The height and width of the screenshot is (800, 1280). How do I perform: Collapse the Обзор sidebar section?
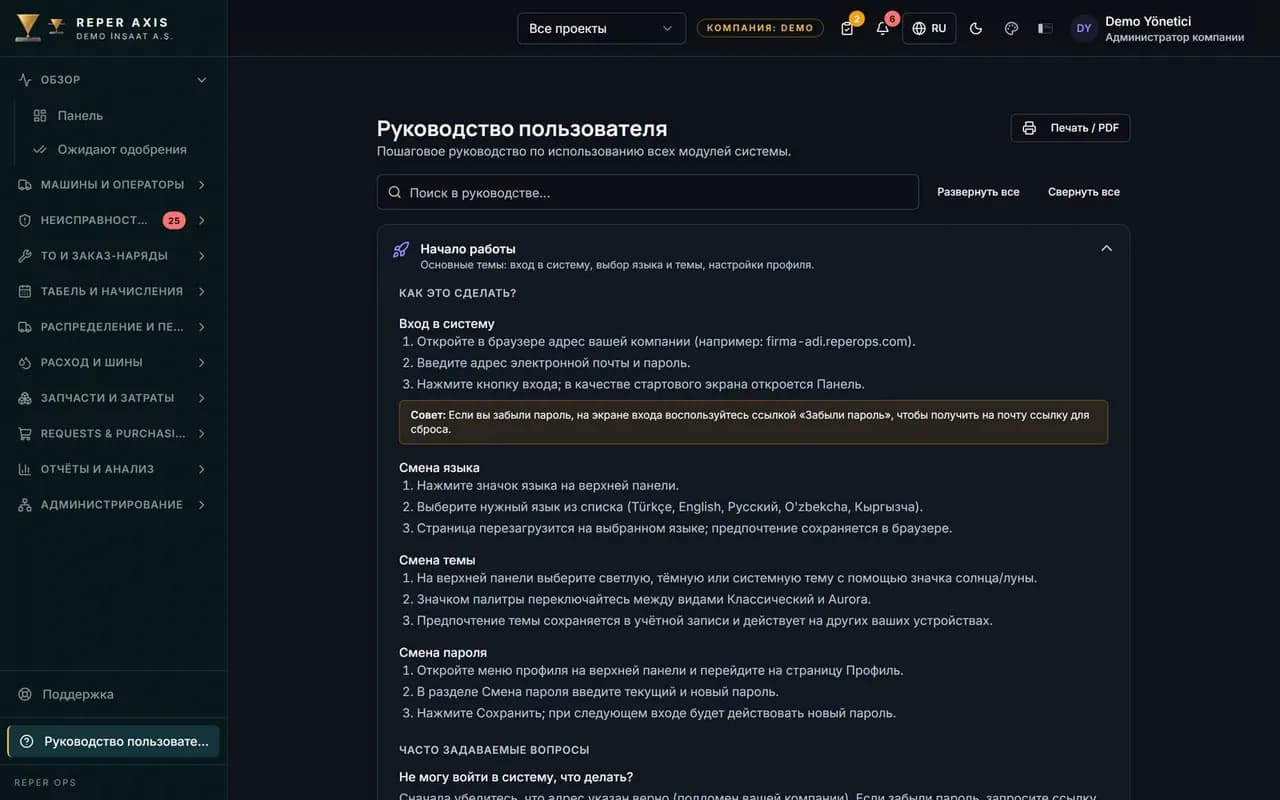click(x=113, y=80)
